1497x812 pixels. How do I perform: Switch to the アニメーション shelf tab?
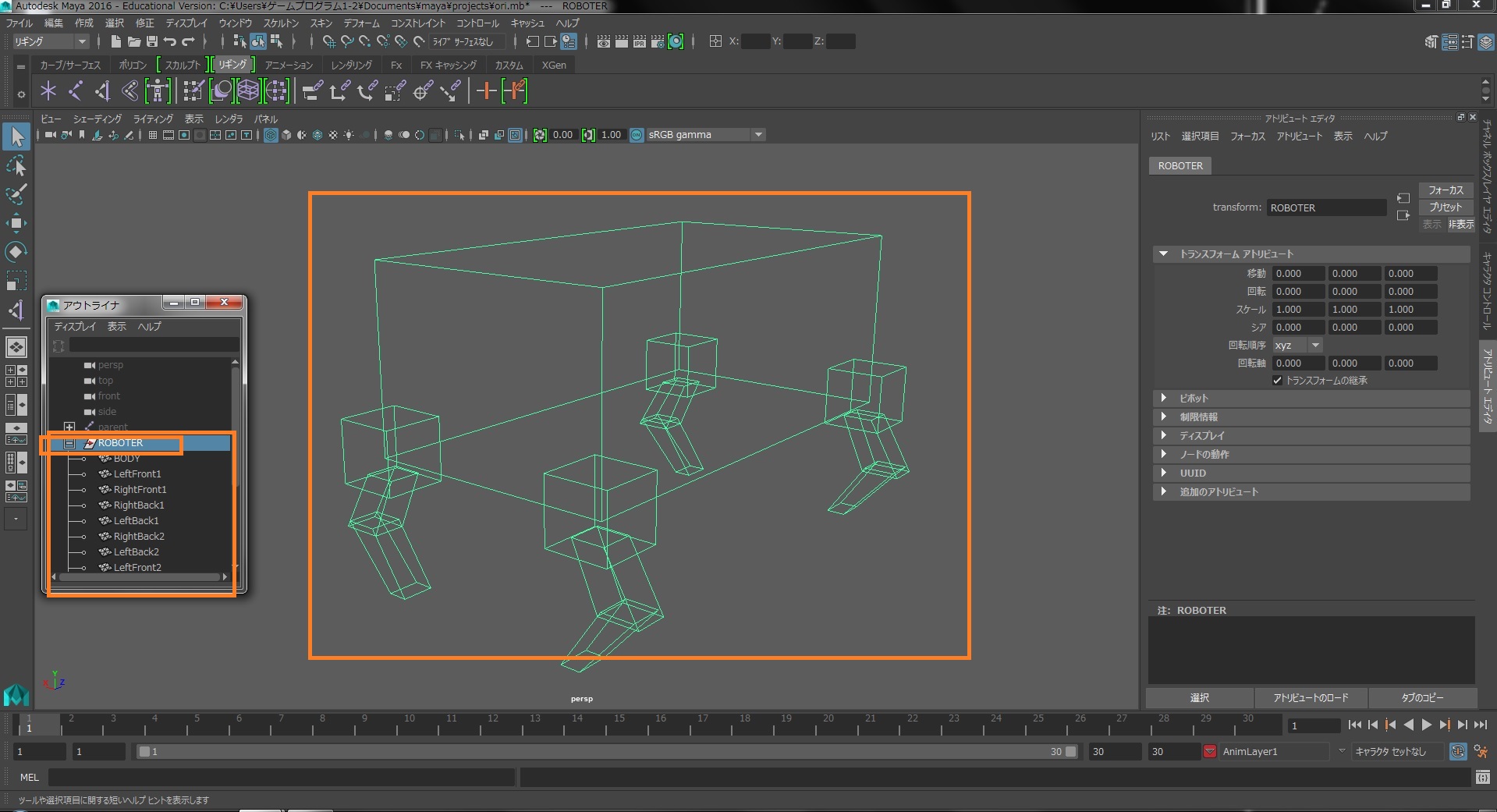(x=289, y=65)
